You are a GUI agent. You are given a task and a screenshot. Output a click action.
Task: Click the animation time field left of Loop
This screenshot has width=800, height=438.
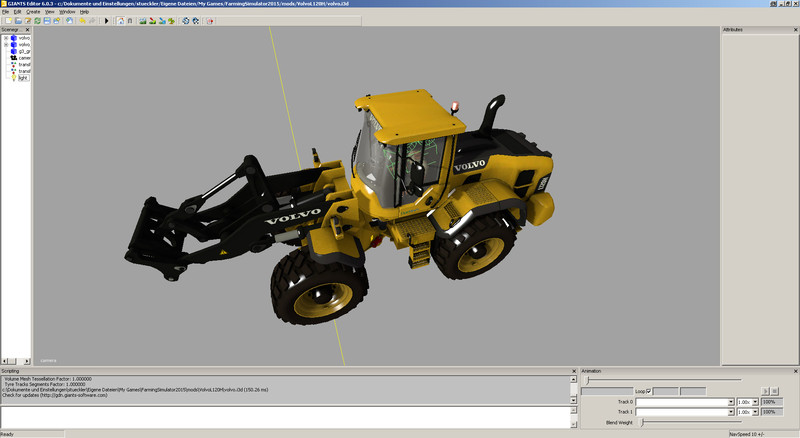(607, 391)
